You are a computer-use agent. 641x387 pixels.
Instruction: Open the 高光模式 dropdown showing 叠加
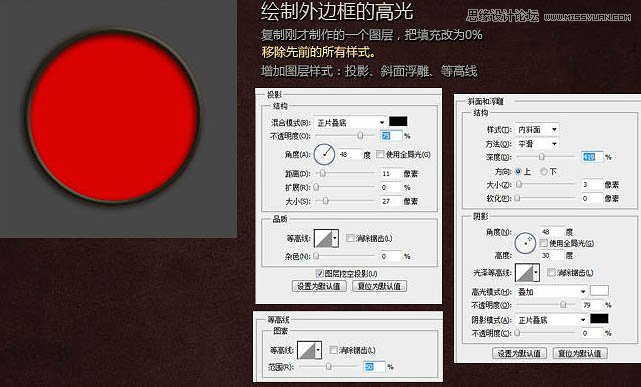[x=551, y=292]
